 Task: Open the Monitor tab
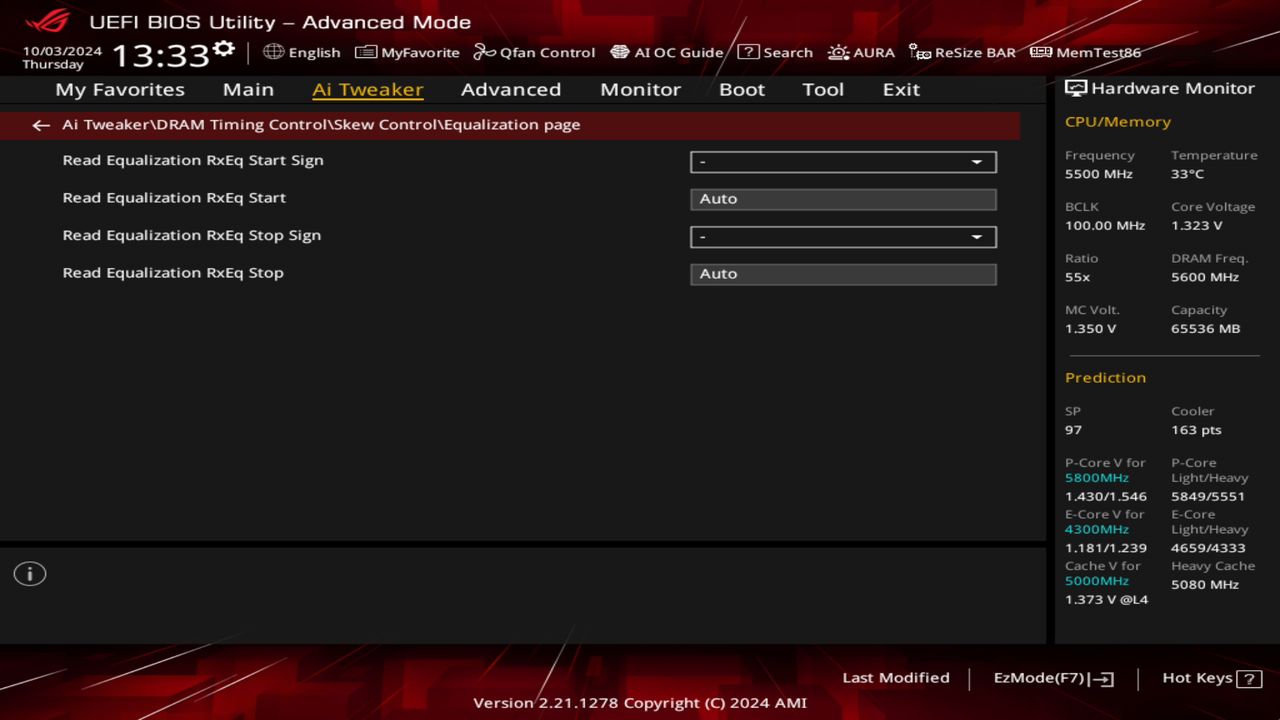640,89
